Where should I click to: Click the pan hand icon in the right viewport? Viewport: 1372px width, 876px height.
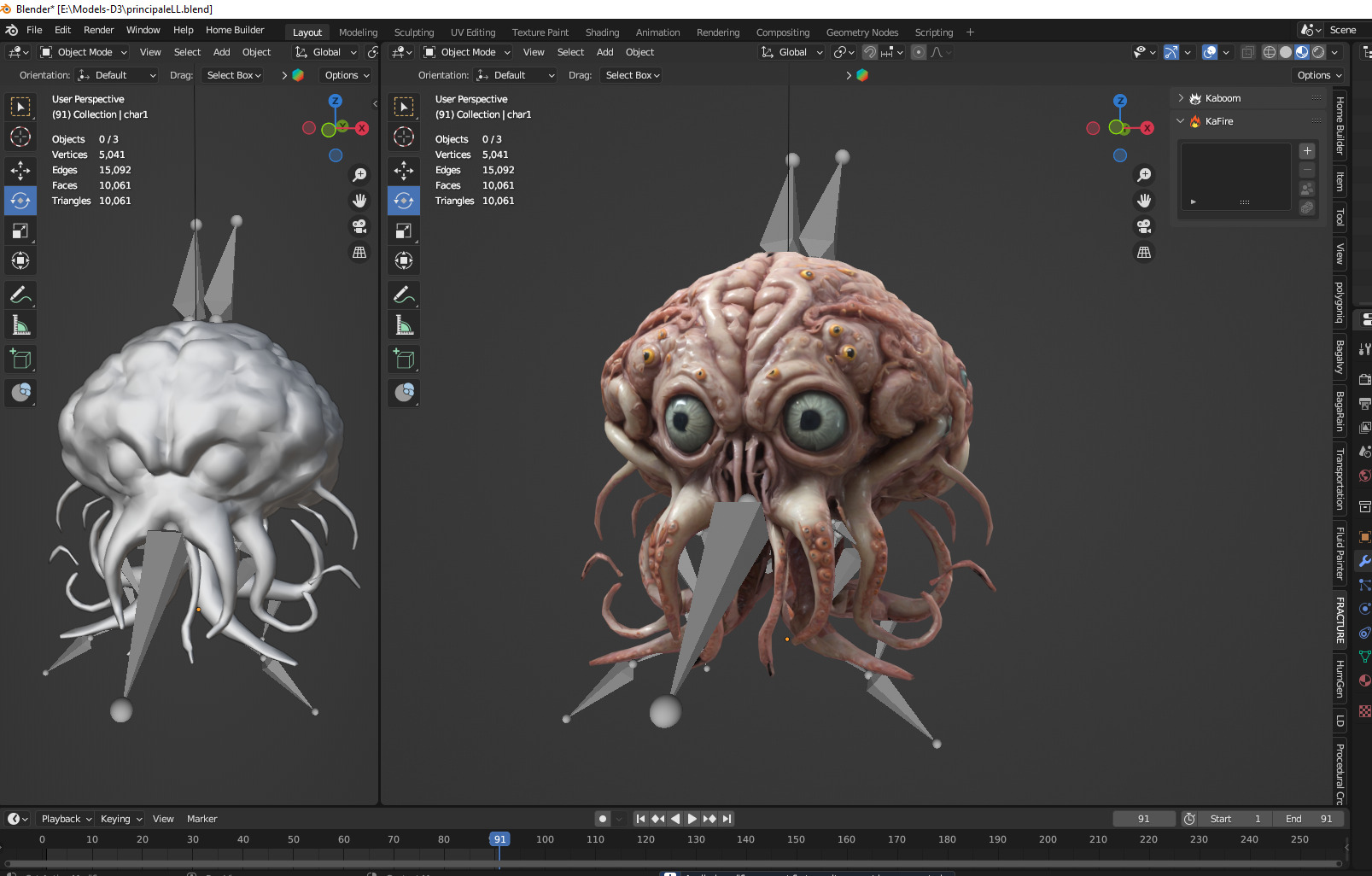click(x=1144, y=201)
